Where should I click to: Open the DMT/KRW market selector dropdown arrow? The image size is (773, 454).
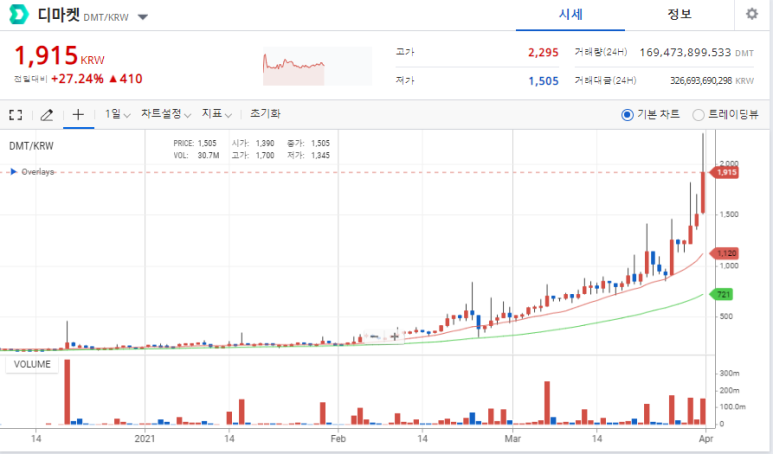click(143, 17)
